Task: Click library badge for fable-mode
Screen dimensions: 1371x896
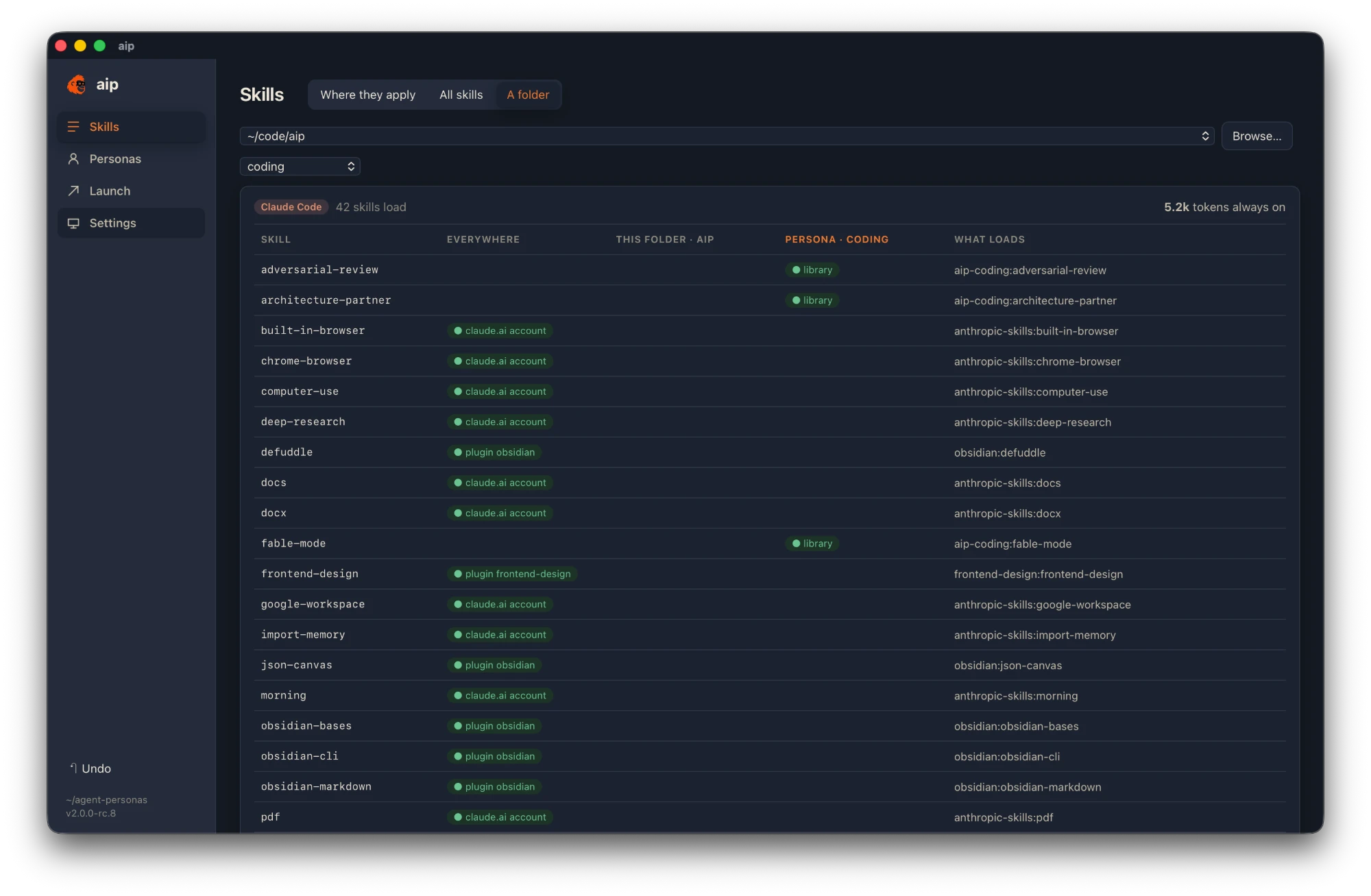Action: tap(812, 544)
